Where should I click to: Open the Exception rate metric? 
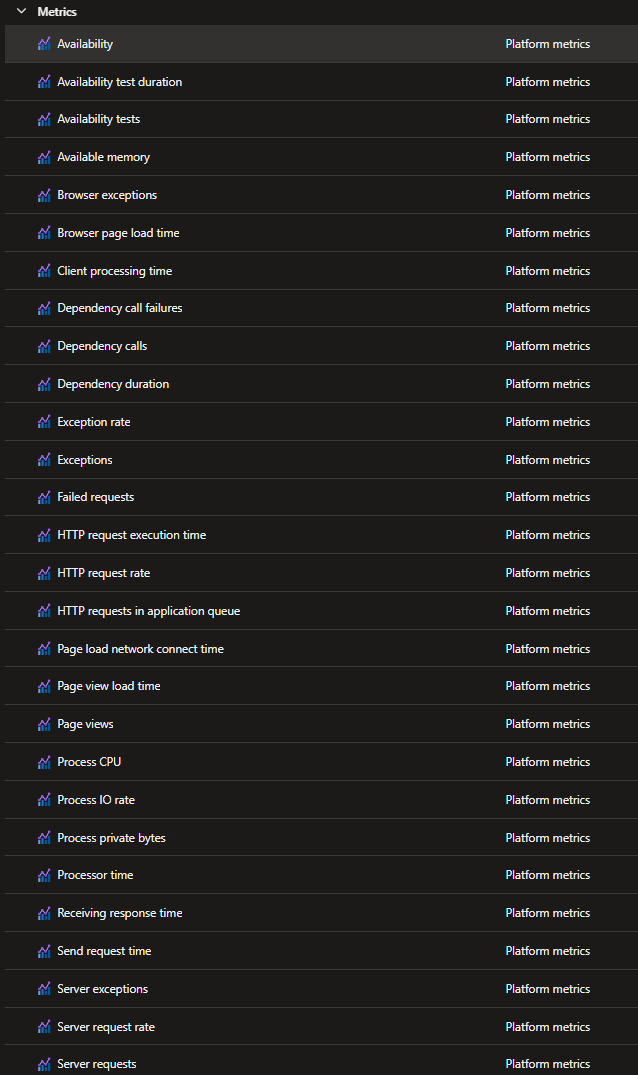(x=93, y=422)
